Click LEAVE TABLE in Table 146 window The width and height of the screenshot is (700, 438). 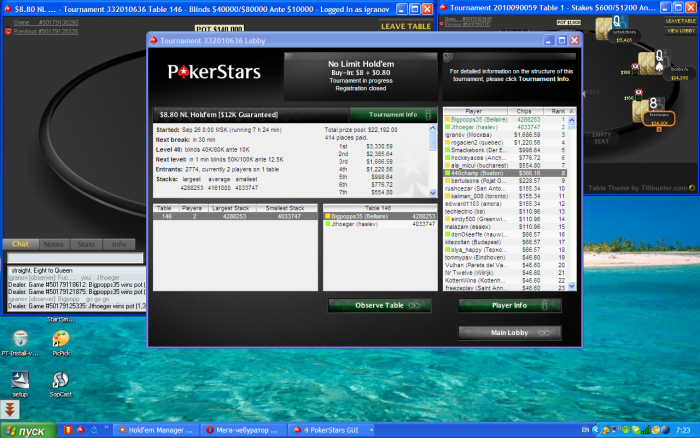pos(406,26)
